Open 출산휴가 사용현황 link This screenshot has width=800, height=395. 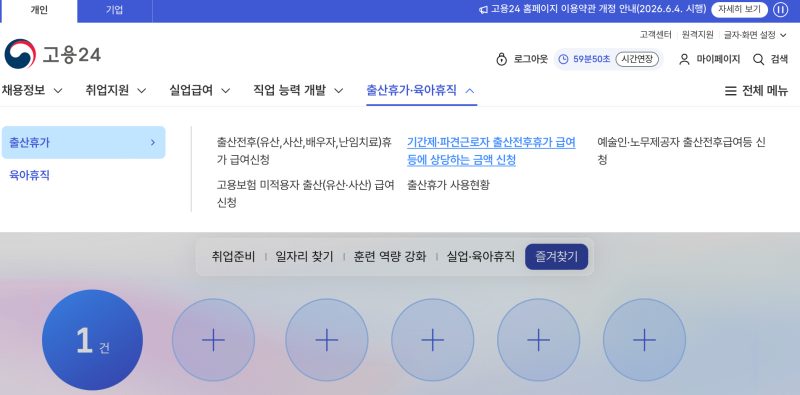point(448,185)
